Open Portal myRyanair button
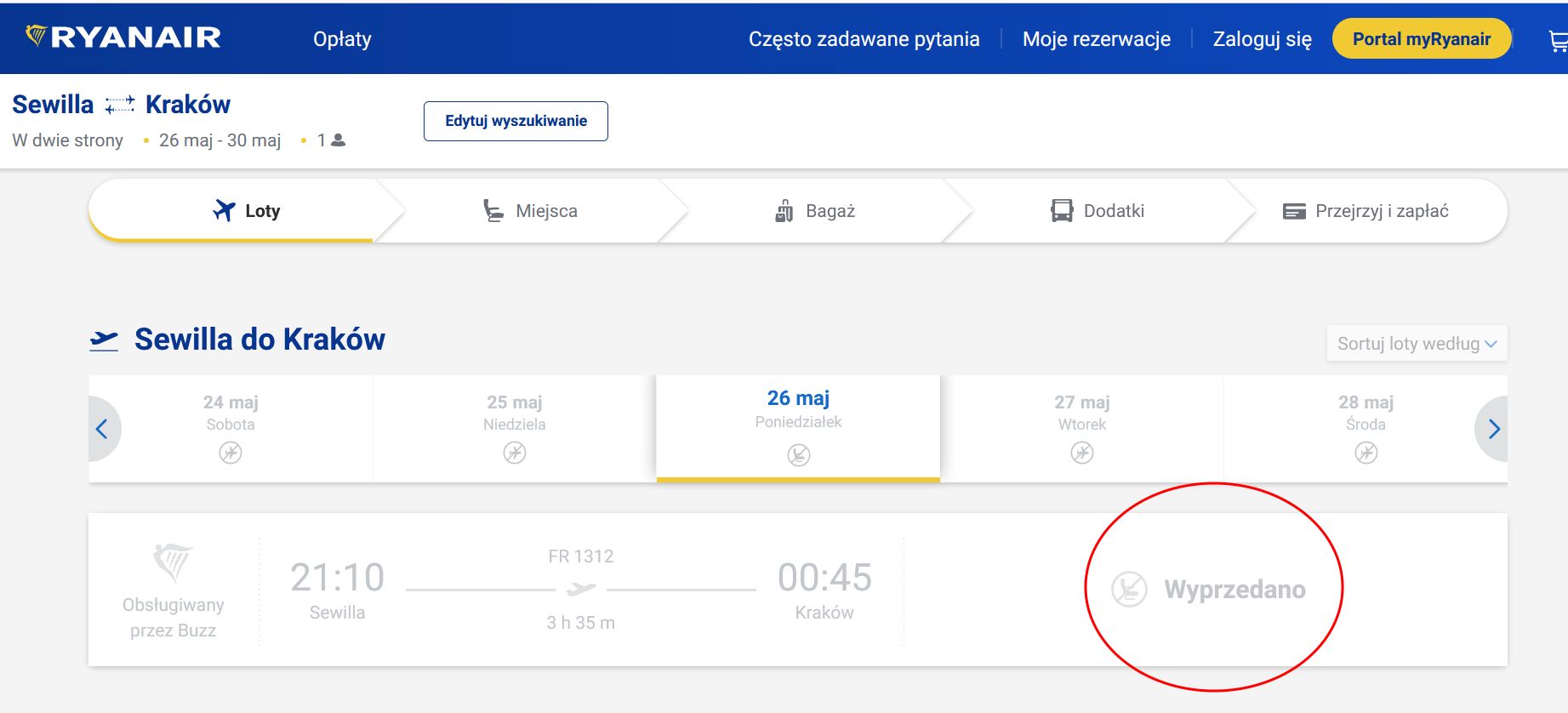This screenshot has width=1568, height=713. [x=1422, y=39]
